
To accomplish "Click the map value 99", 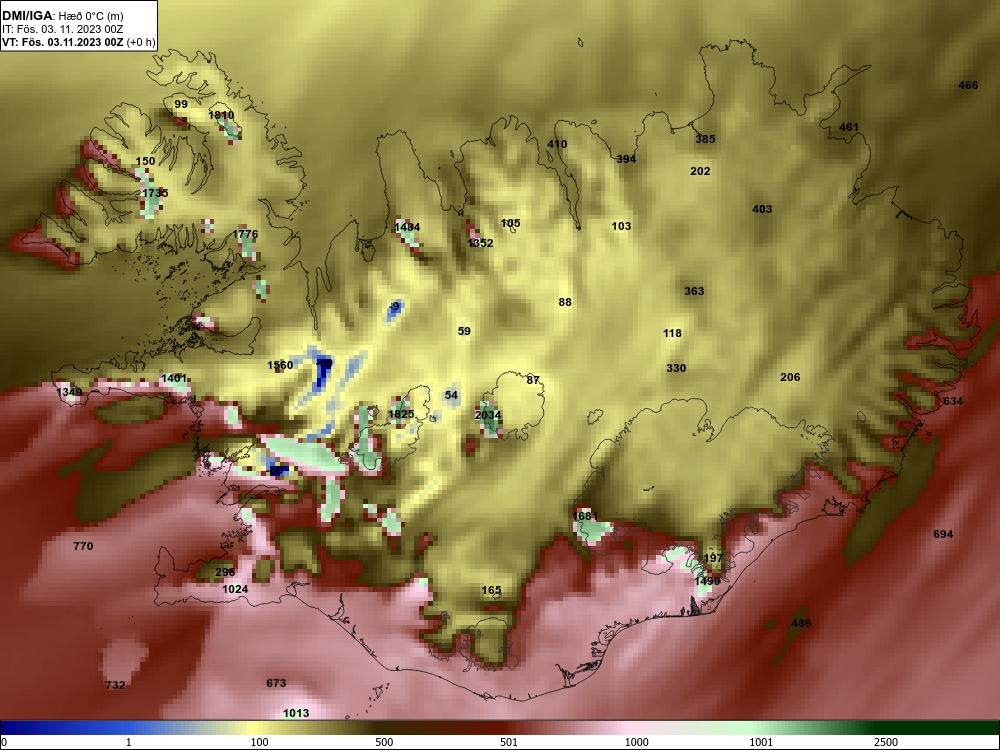I will tap(181, 105).
